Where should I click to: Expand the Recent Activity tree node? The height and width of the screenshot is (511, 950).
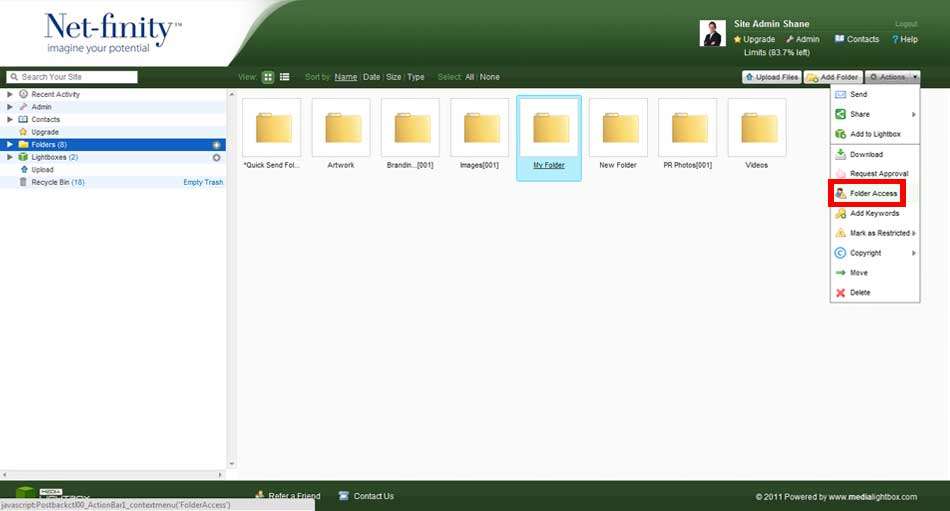pyautogui.click(x=10, y=94)
